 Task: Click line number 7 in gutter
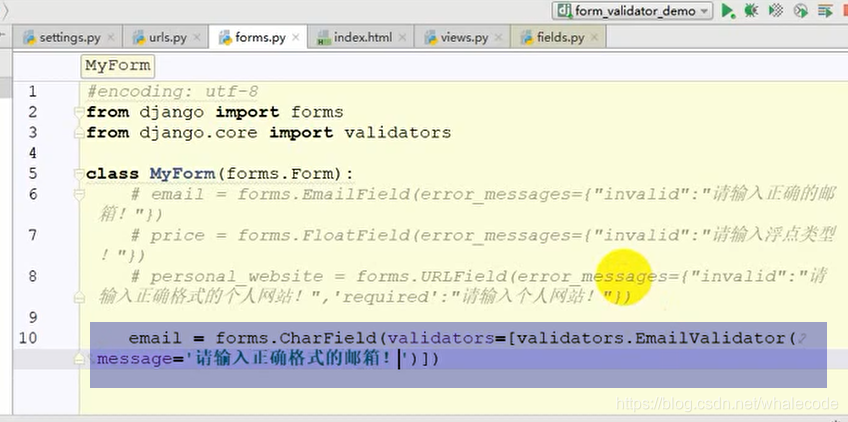32,235
